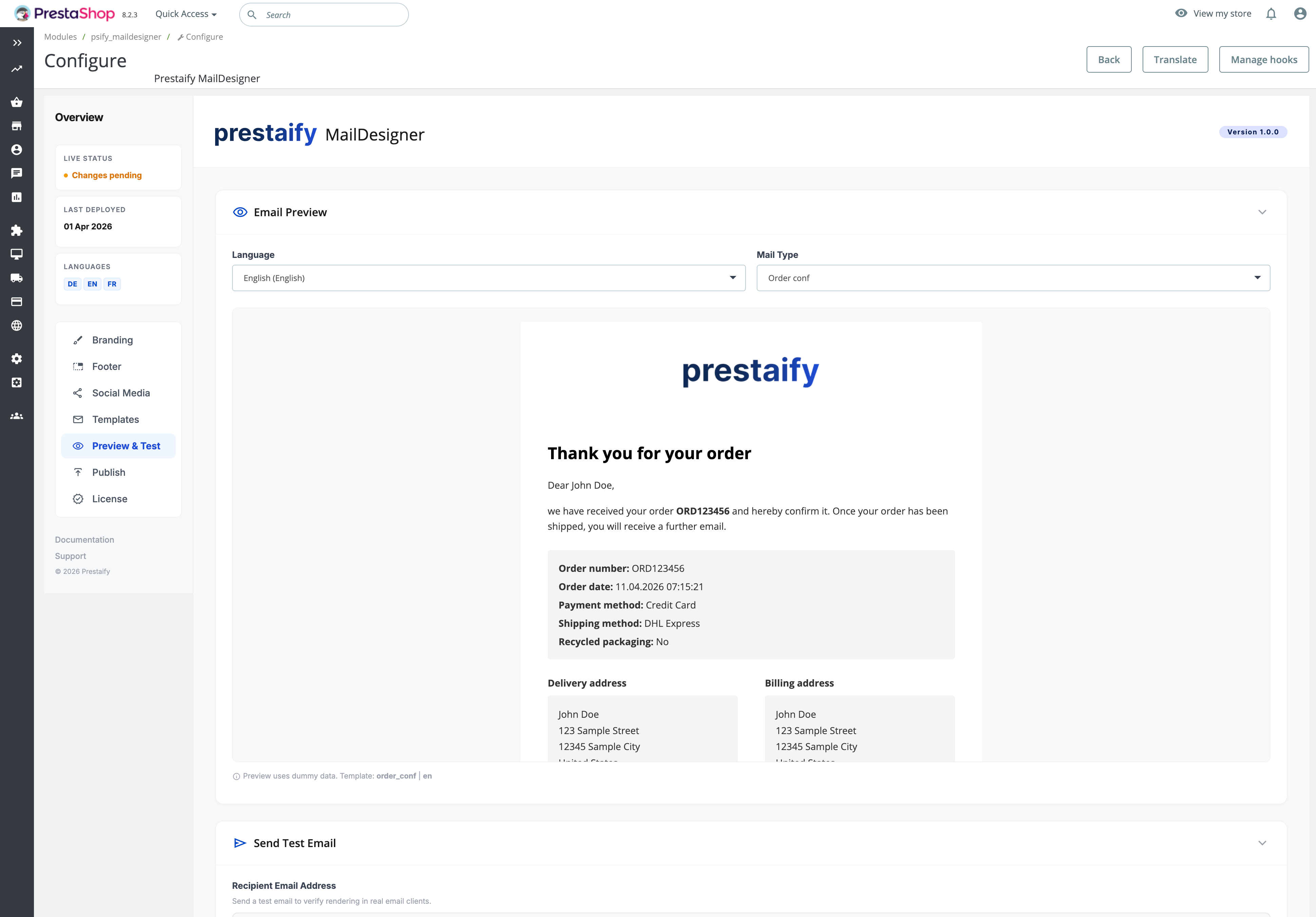The height and width of the screenshot is (917, 1316).
Task: Open the Templates menu item
Action: coord(115,419)
